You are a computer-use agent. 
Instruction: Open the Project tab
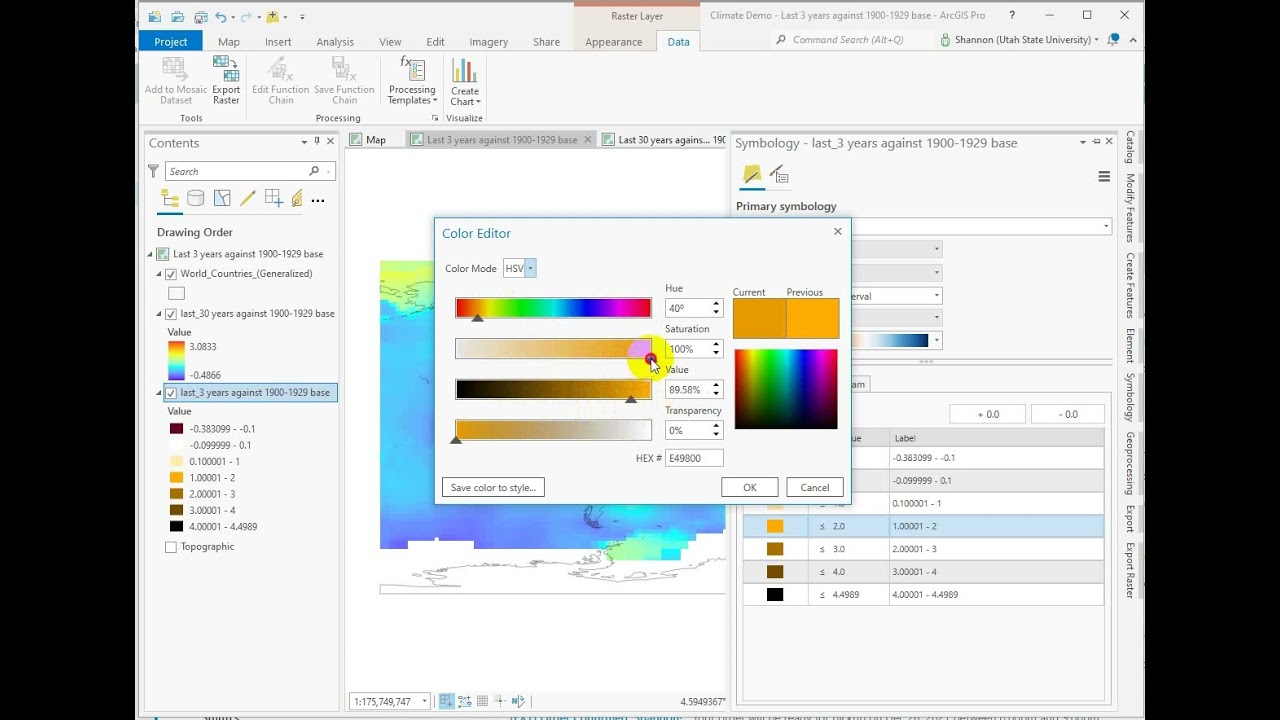point(170,41)
